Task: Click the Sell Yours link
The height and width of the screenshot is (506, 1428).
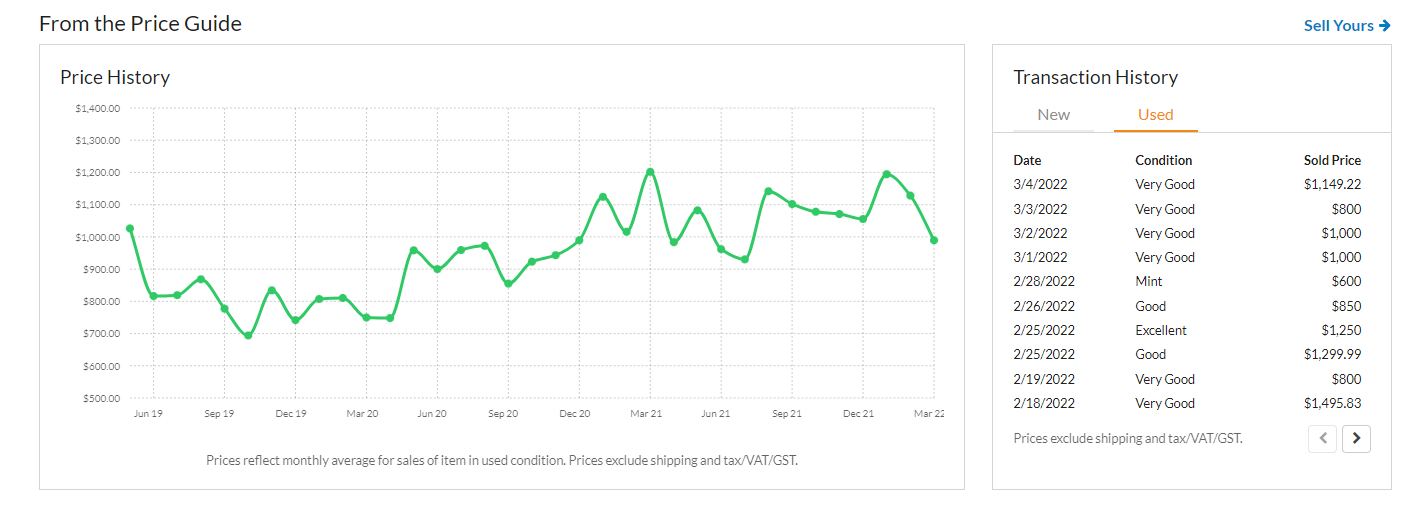Action: 1339,26
